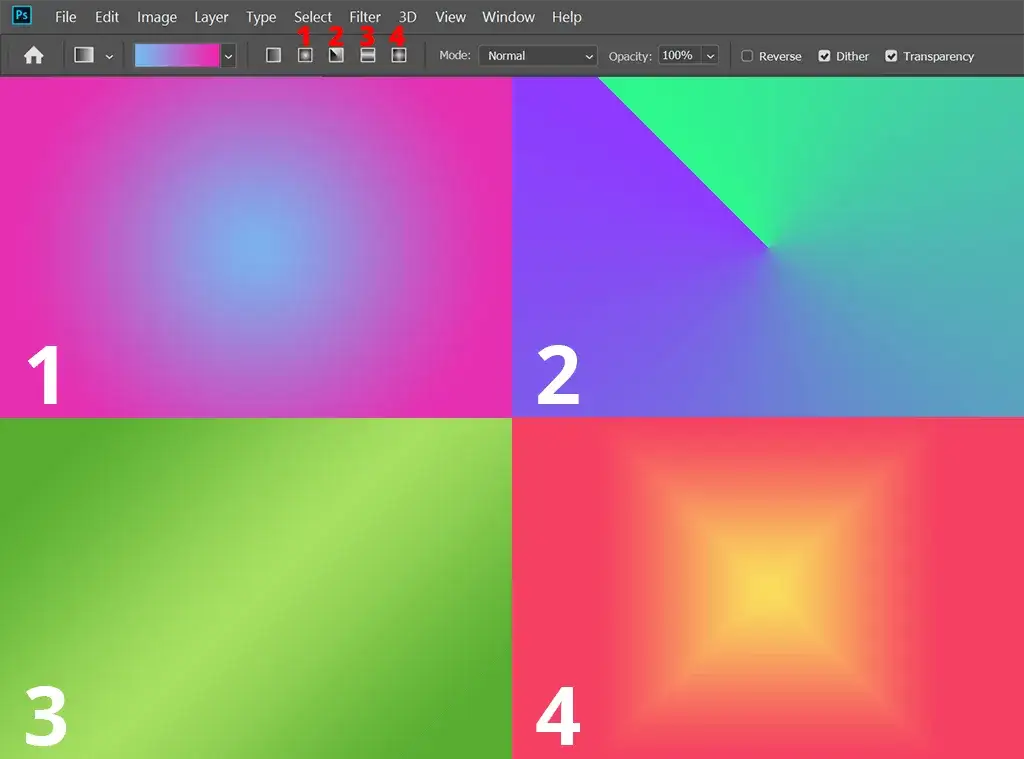Select the Radial gradient style
Image resolution: width=1024 pixels, height=759 pixels.
coord(304,55)
